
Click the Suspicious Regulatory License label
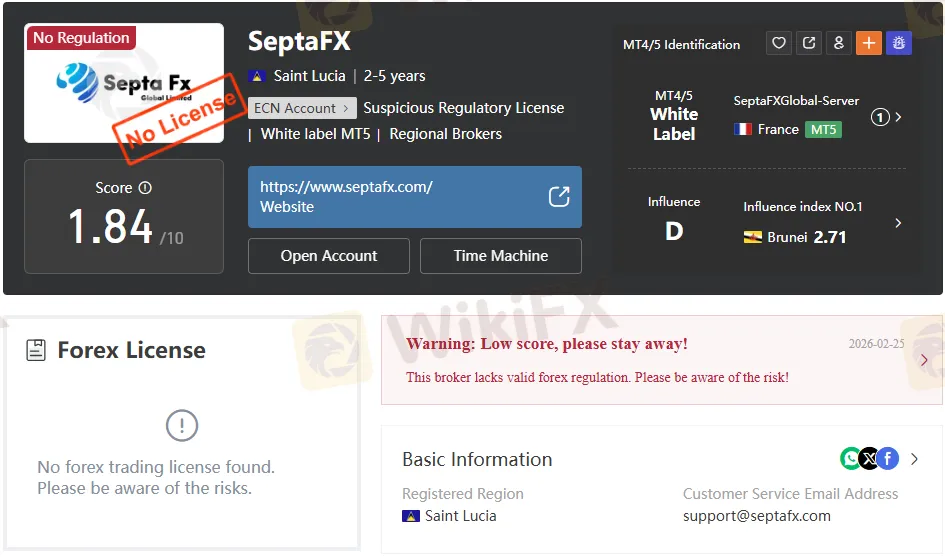(x=463, y=108)
